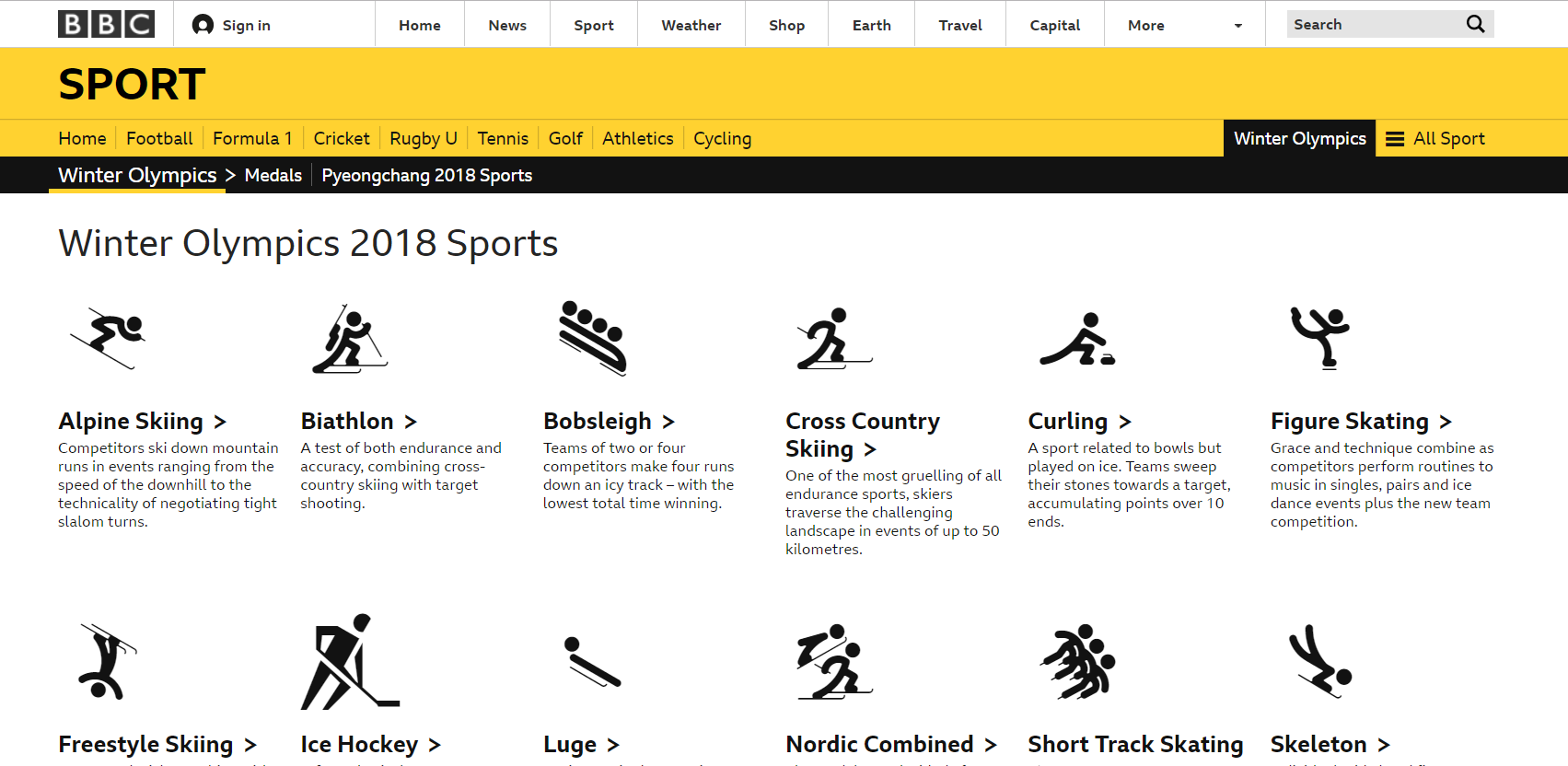Open Travel in the top navigation

(960, 26)
